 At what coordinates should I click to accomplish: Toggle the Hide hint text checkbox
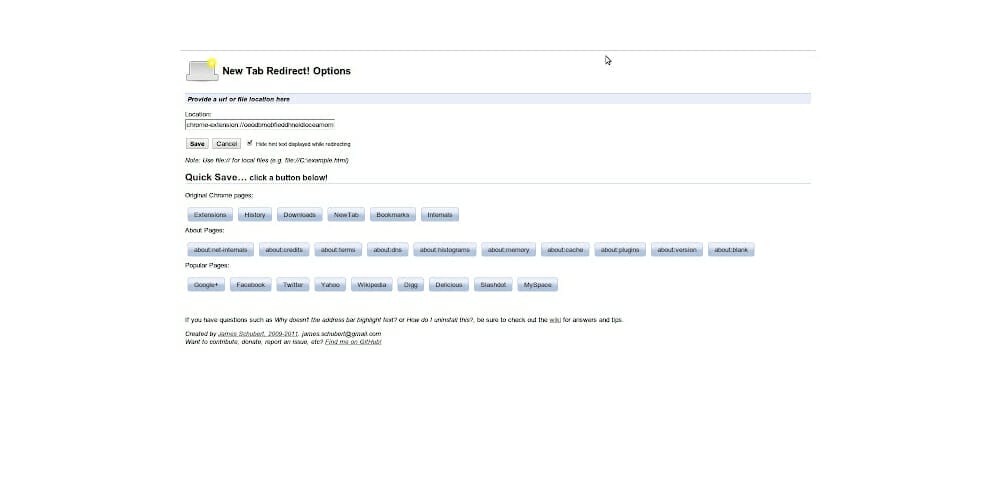[249, 143]
